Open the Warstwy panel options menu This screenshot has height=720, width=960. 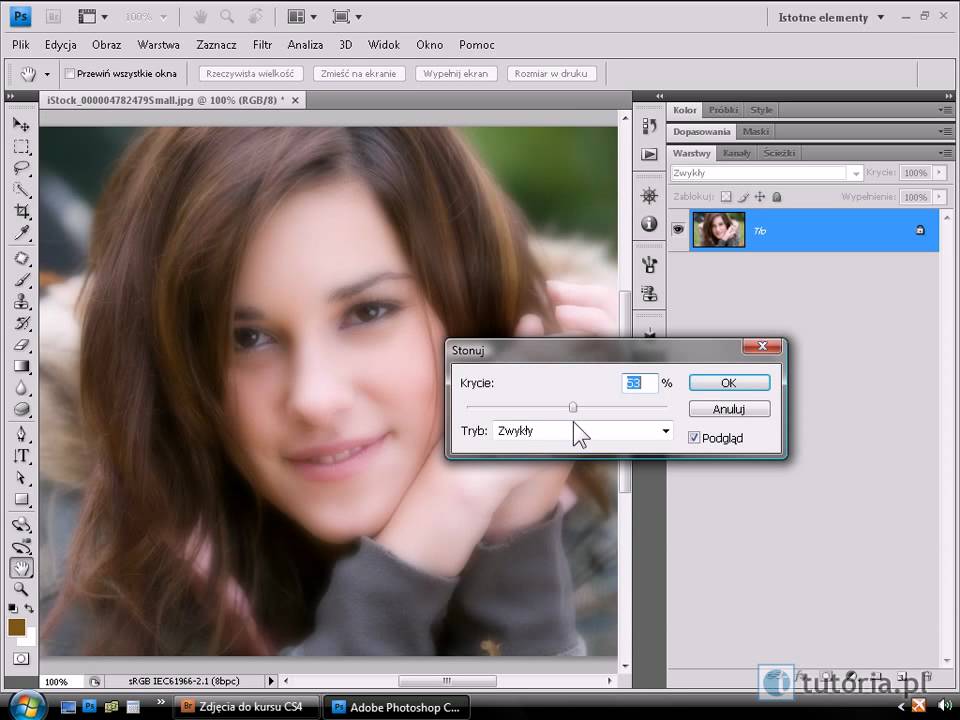coord(945,153)
